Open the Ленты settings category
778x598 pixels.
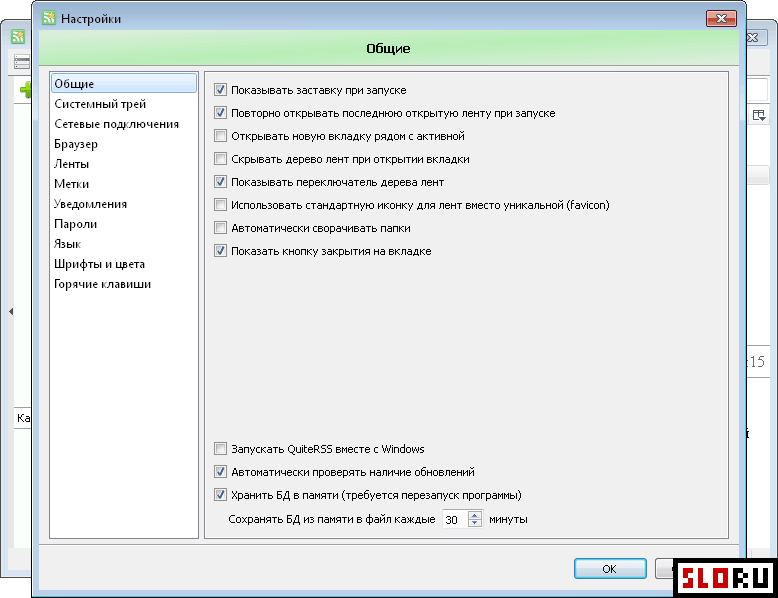71,164
